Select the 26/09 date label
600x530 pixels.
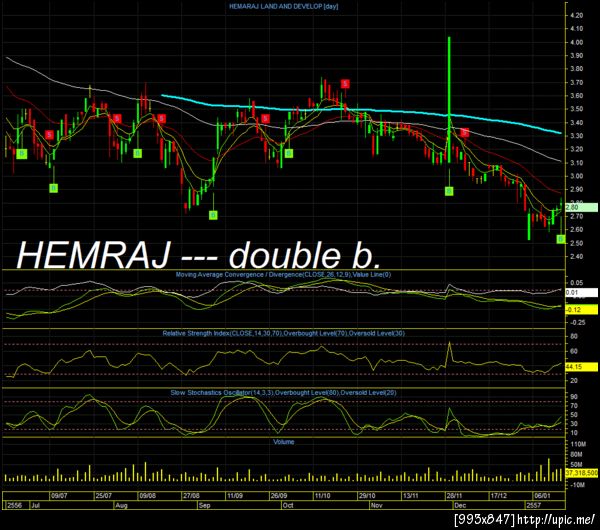[x=279, y=496]
